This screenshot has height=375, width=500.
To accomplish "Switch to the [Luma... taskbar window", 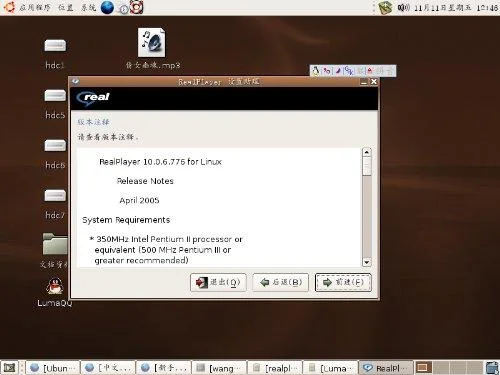I will click(331, 368).
